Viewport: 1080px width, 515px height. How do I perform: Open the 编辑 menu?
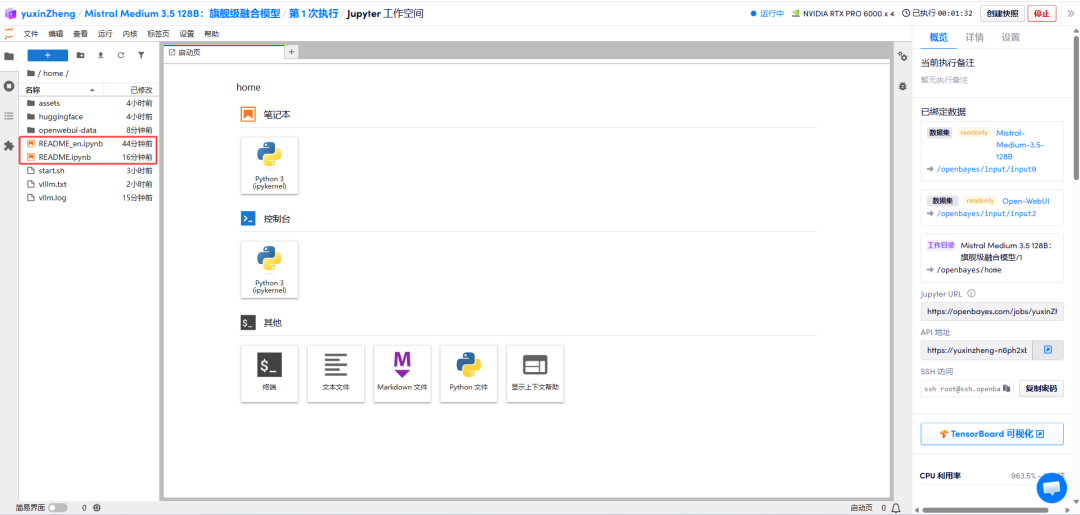56,34
